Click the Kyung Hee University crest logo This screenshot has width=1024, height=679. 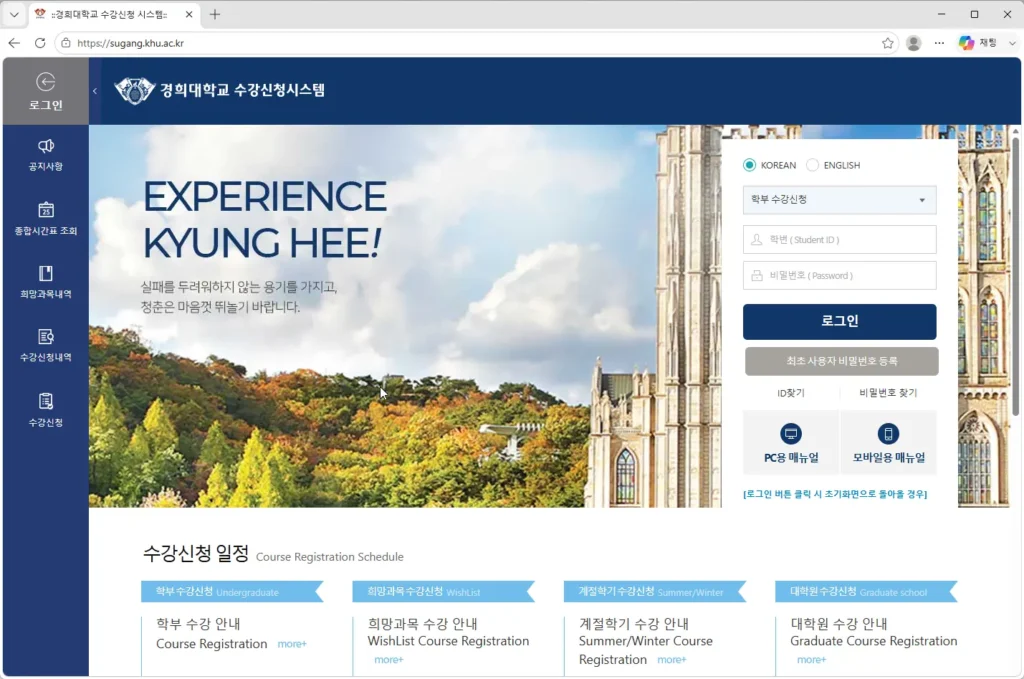[x=135, y=91]
